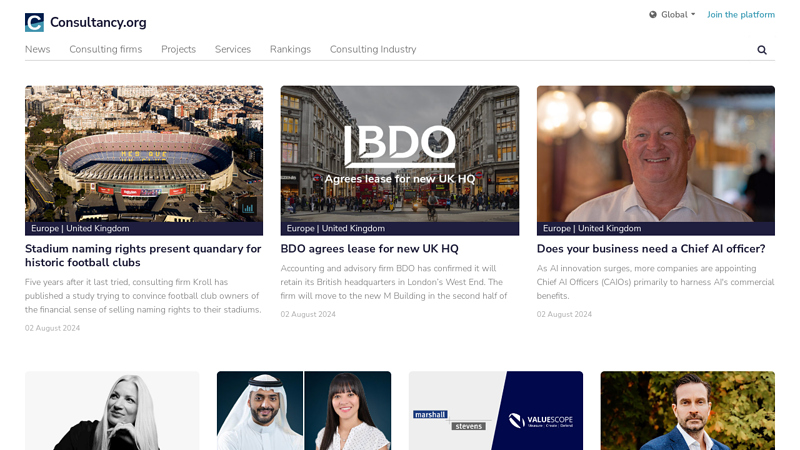
Task: Click Europe | United Kingdom tag under Chief AI image
Action: tap(592, 229)
